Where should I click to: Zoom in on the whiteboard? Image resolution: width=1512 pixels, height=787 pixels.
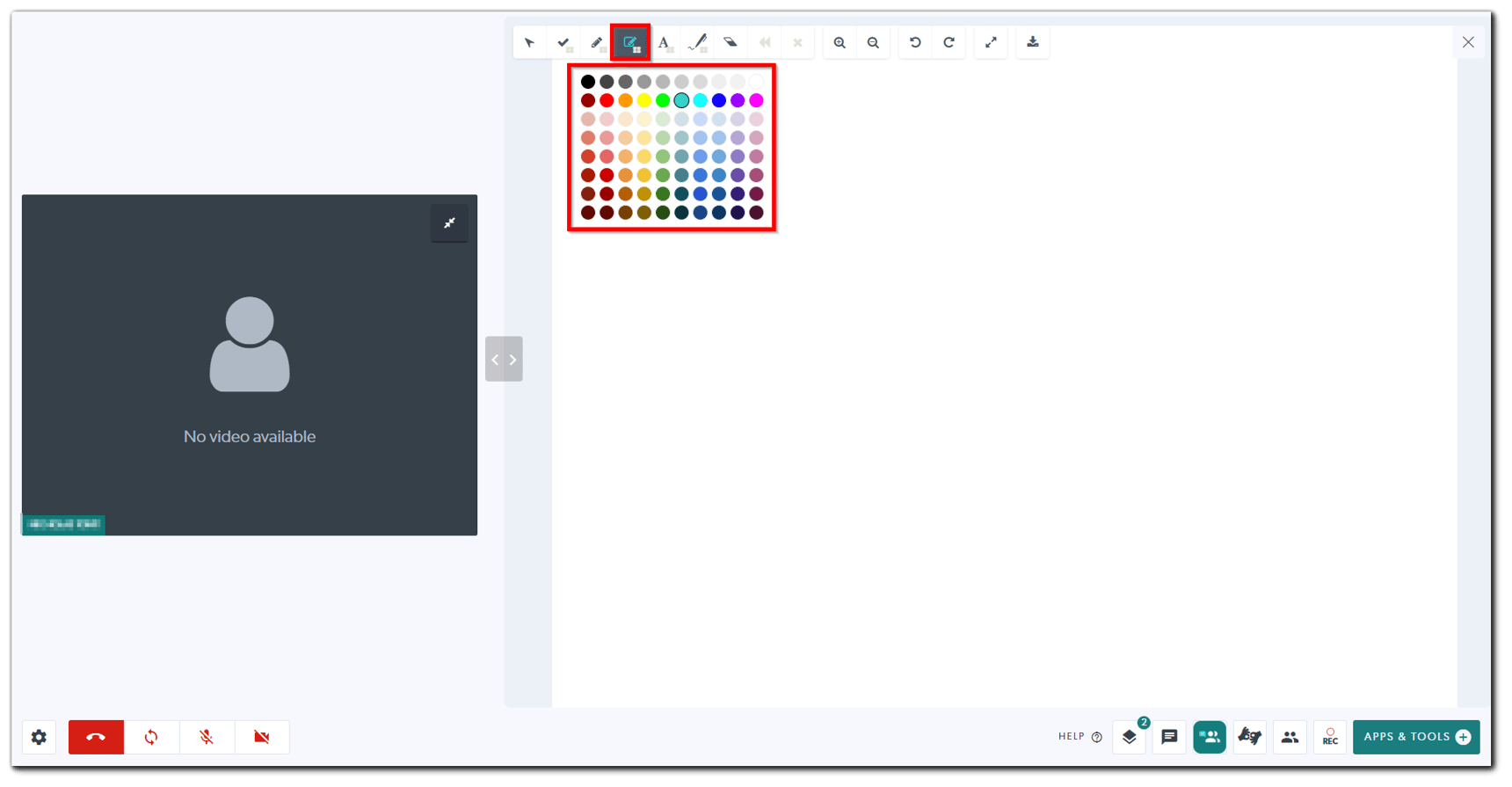tap(840, 42)
